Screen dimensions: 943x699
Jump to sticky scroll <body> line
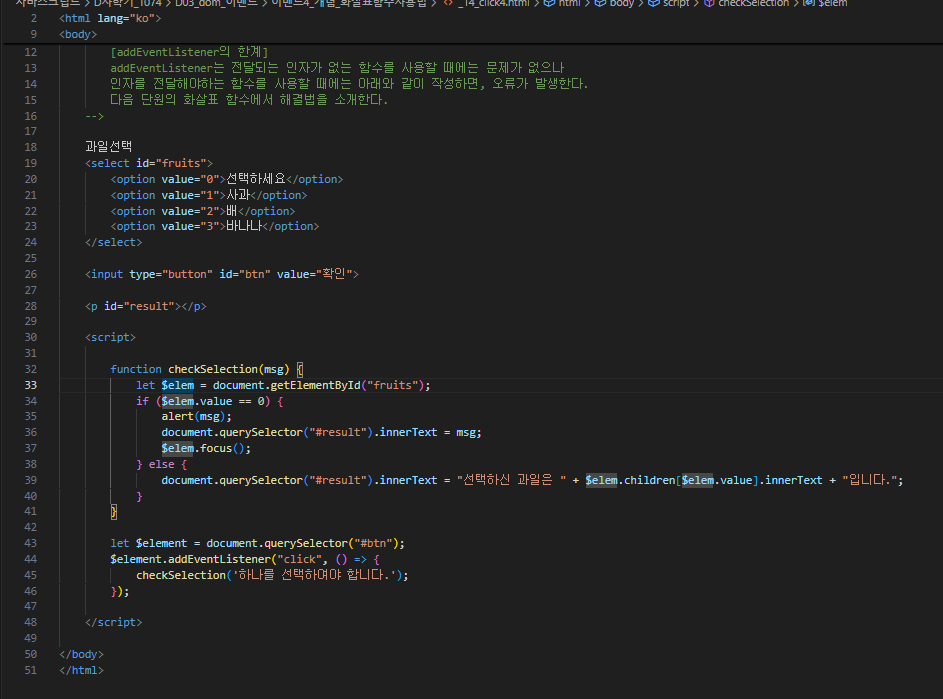coord(78,34)
